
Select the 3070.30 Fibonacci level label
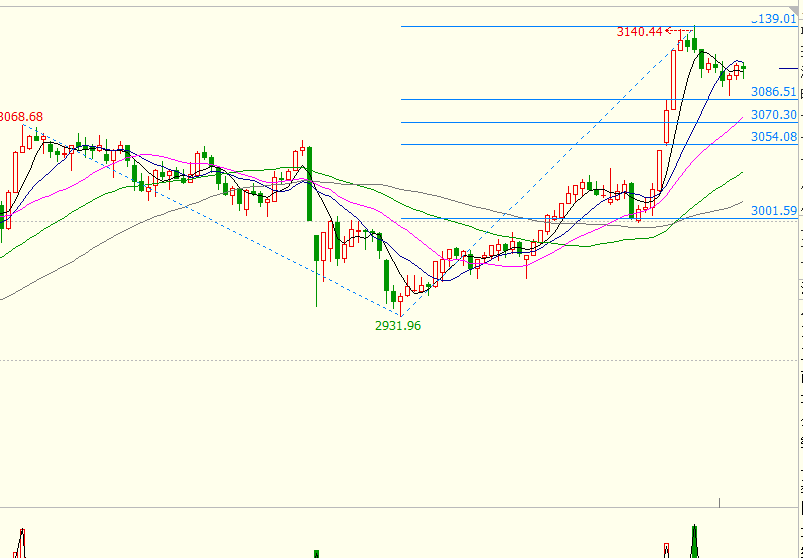pos(774,115)
